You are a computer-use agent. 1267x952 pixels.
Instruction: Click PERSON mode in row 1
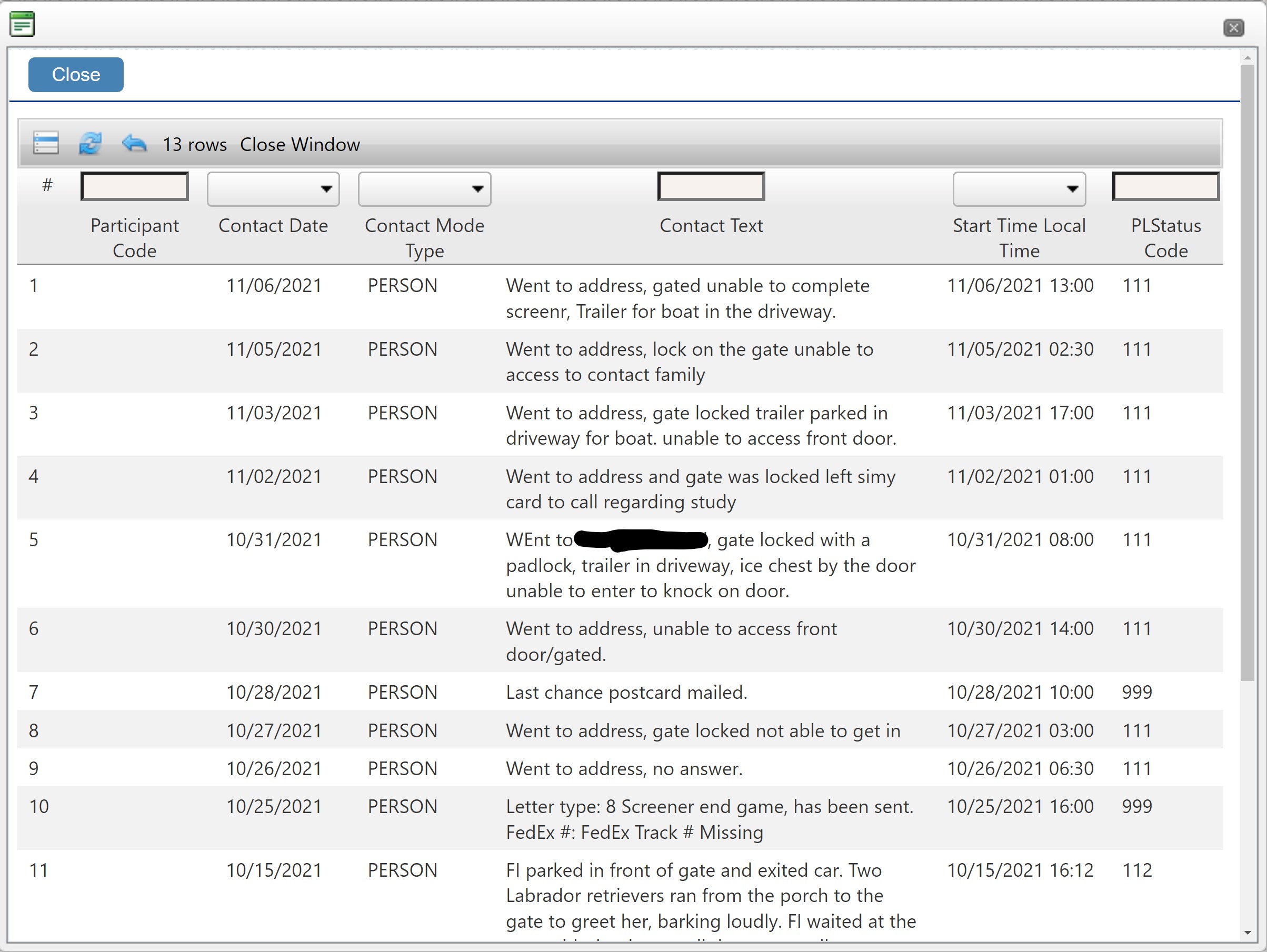[402, 286]
